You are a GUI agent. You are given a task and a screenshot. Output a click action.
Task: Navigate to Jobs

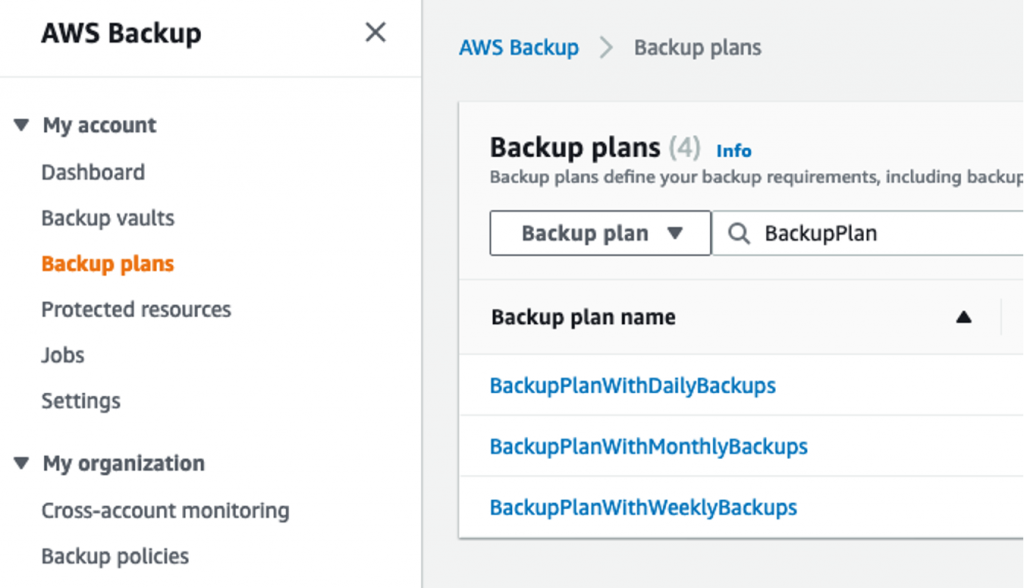(63, 355)
